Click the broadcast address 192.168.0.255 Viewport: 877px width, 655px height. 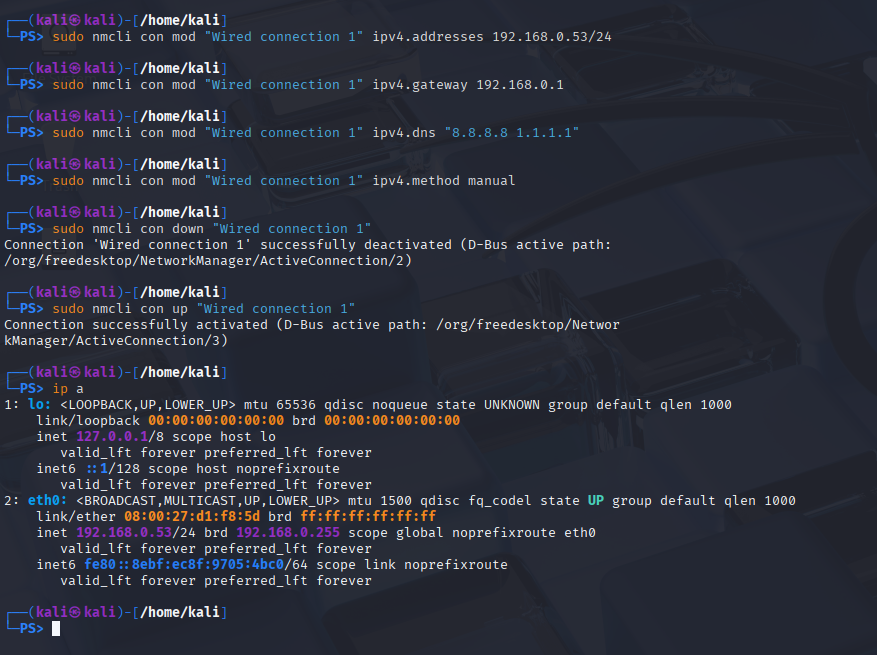click(300, 533)
